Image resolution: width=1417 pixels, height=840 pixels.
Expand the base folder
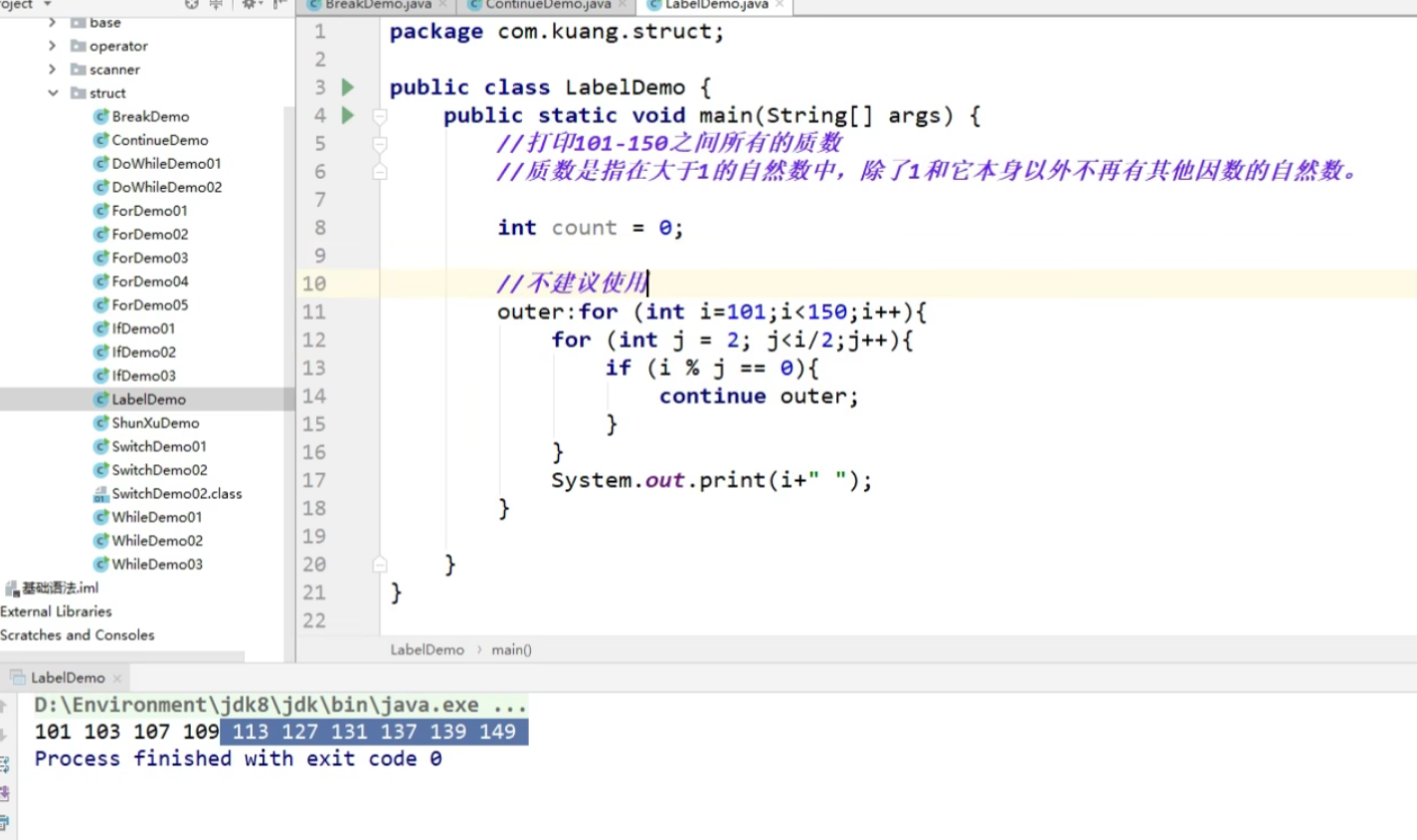point(52,22)
